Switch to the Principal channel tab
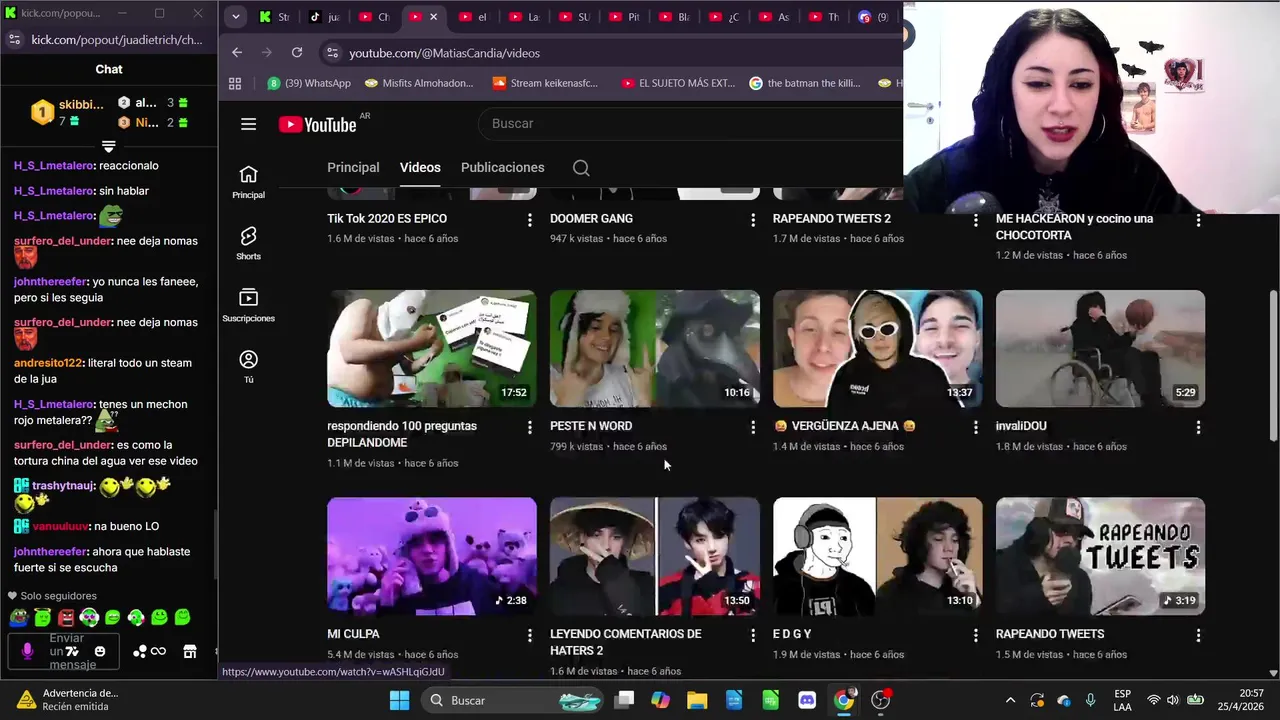 tap(353, 167)
